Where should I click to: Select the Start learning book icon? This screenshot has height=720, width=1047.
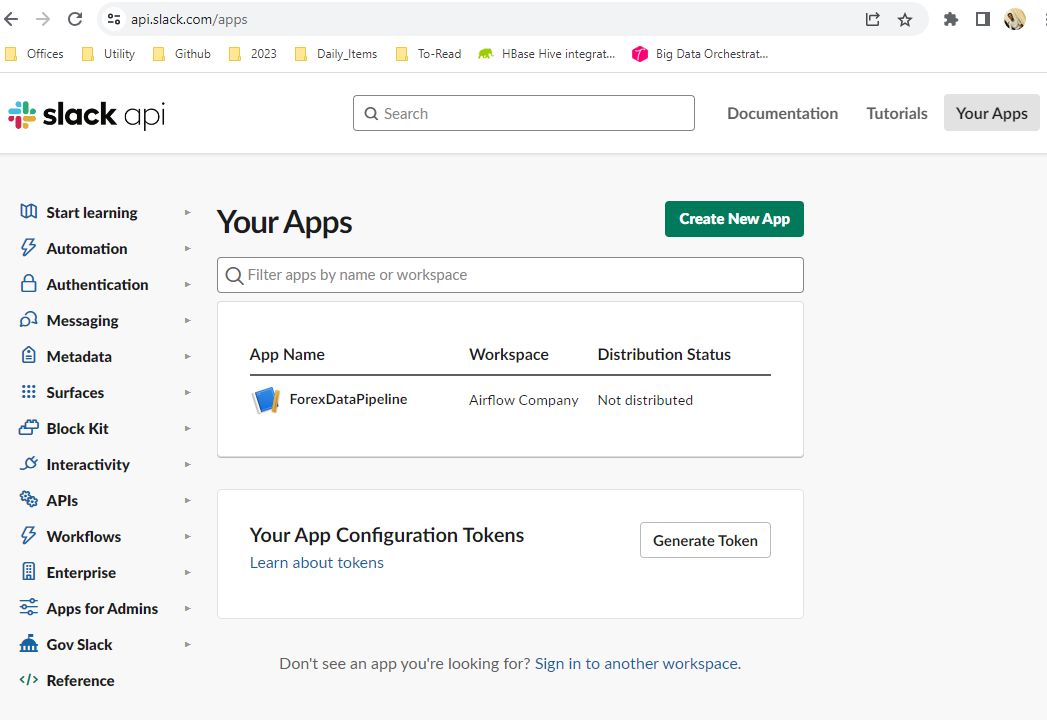(x=27, y=212)
